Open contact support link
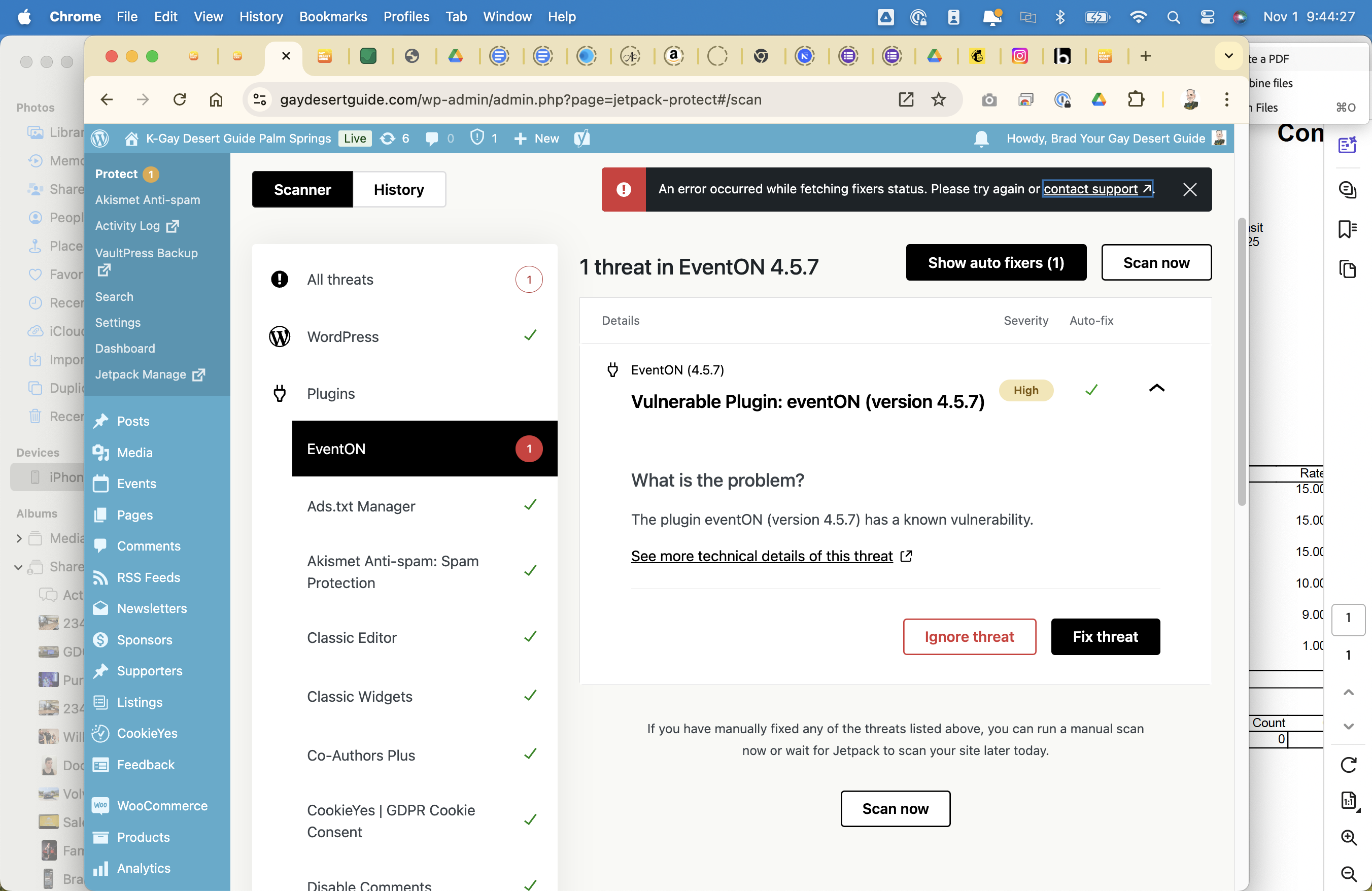Screen dimensions: 1372x891 coord(1097,189)
